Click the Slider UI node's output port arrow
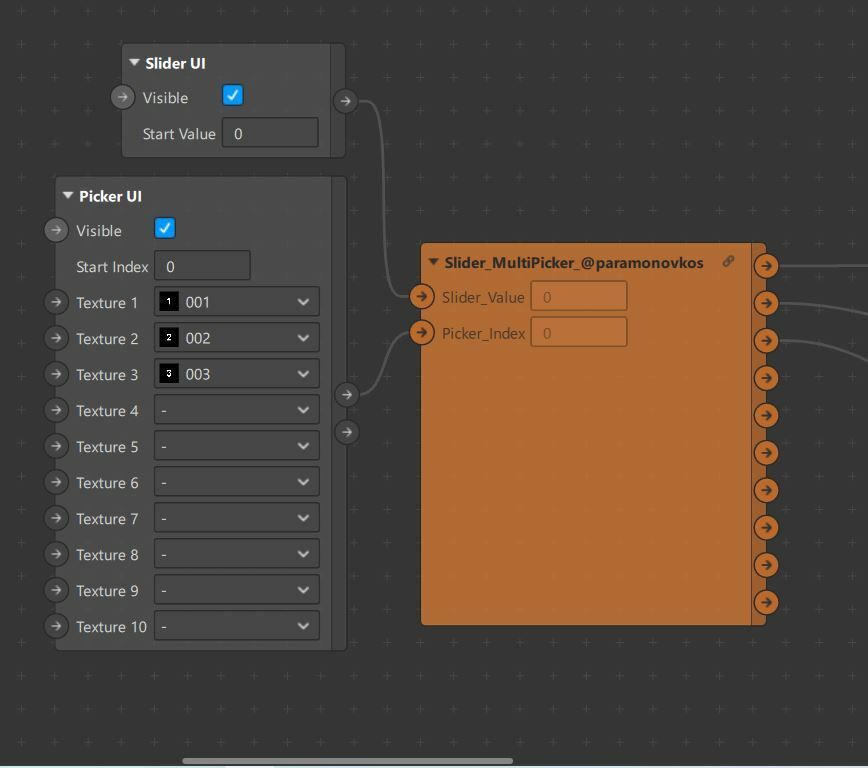Screen dimensions: 868x768 [x=345, y=101]
